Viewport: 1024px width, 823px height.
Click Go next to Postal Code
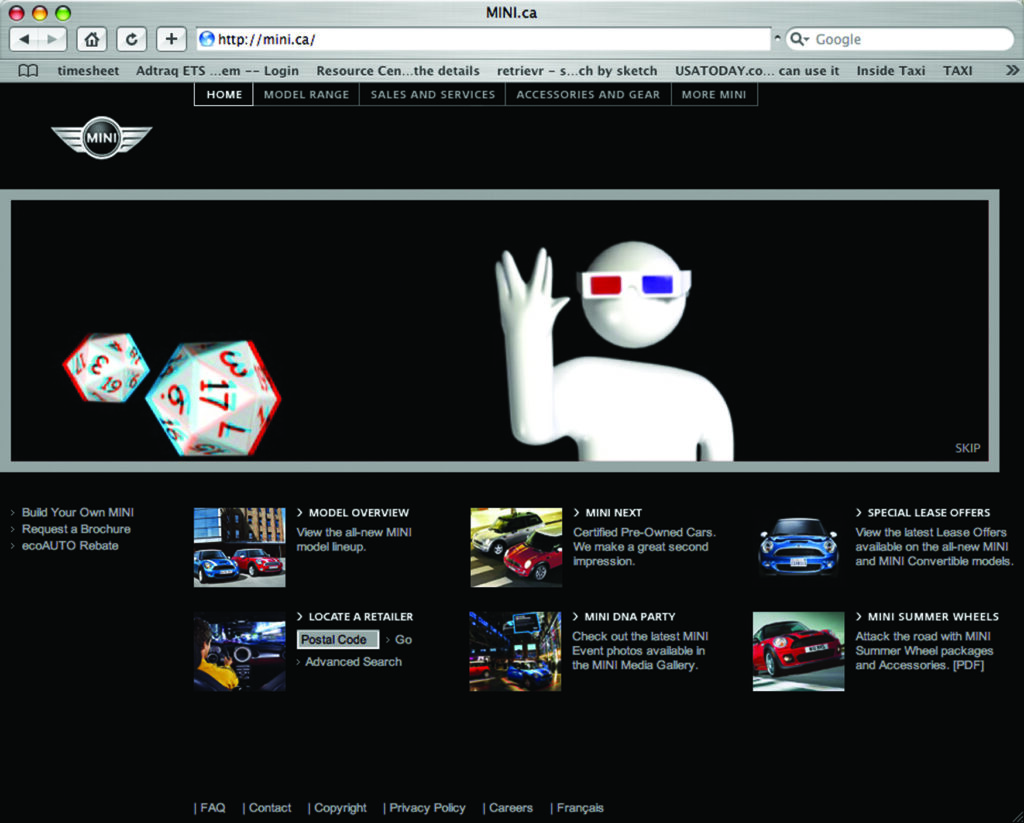[403, 639]
